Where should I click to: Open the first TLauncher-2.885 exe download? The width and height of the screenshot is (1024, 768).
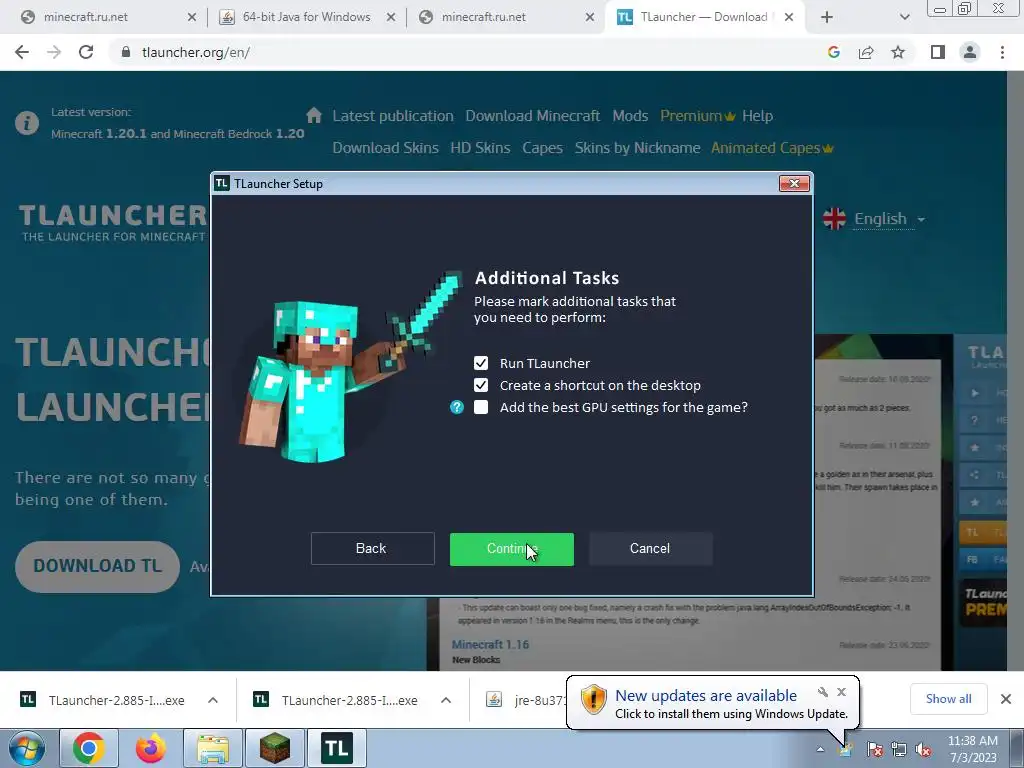102,700
